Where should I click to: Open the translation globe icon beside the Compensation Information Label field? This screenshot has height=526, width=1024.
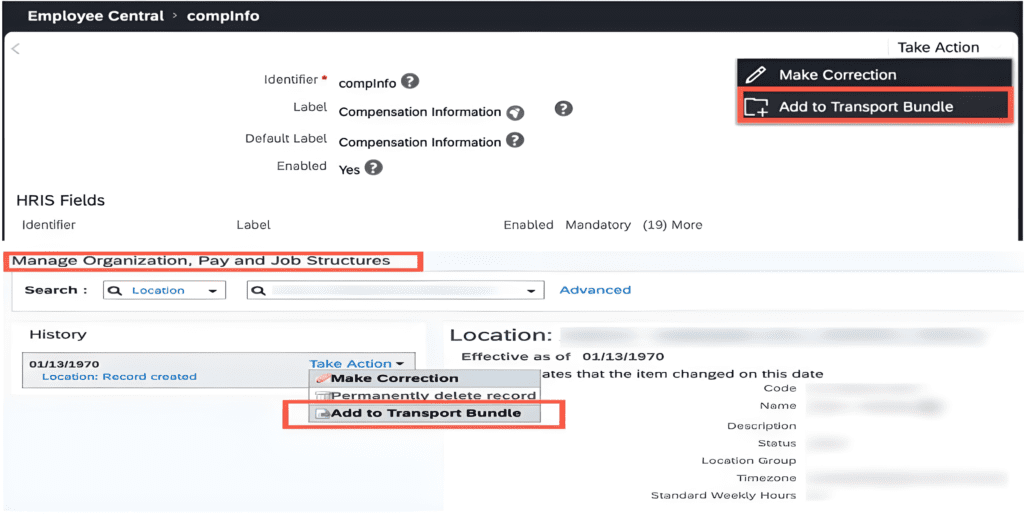tap(516, 112)
